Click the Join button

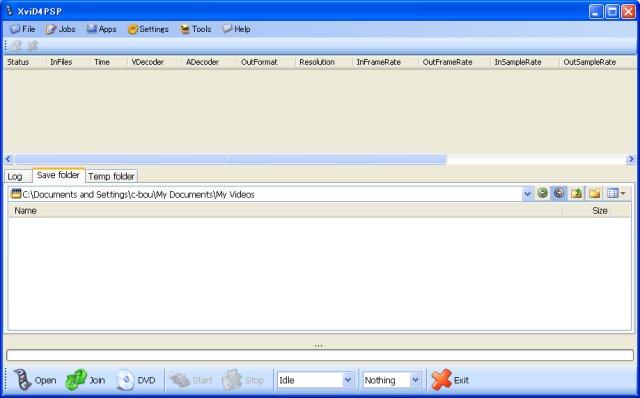click(x=85, y=380)
